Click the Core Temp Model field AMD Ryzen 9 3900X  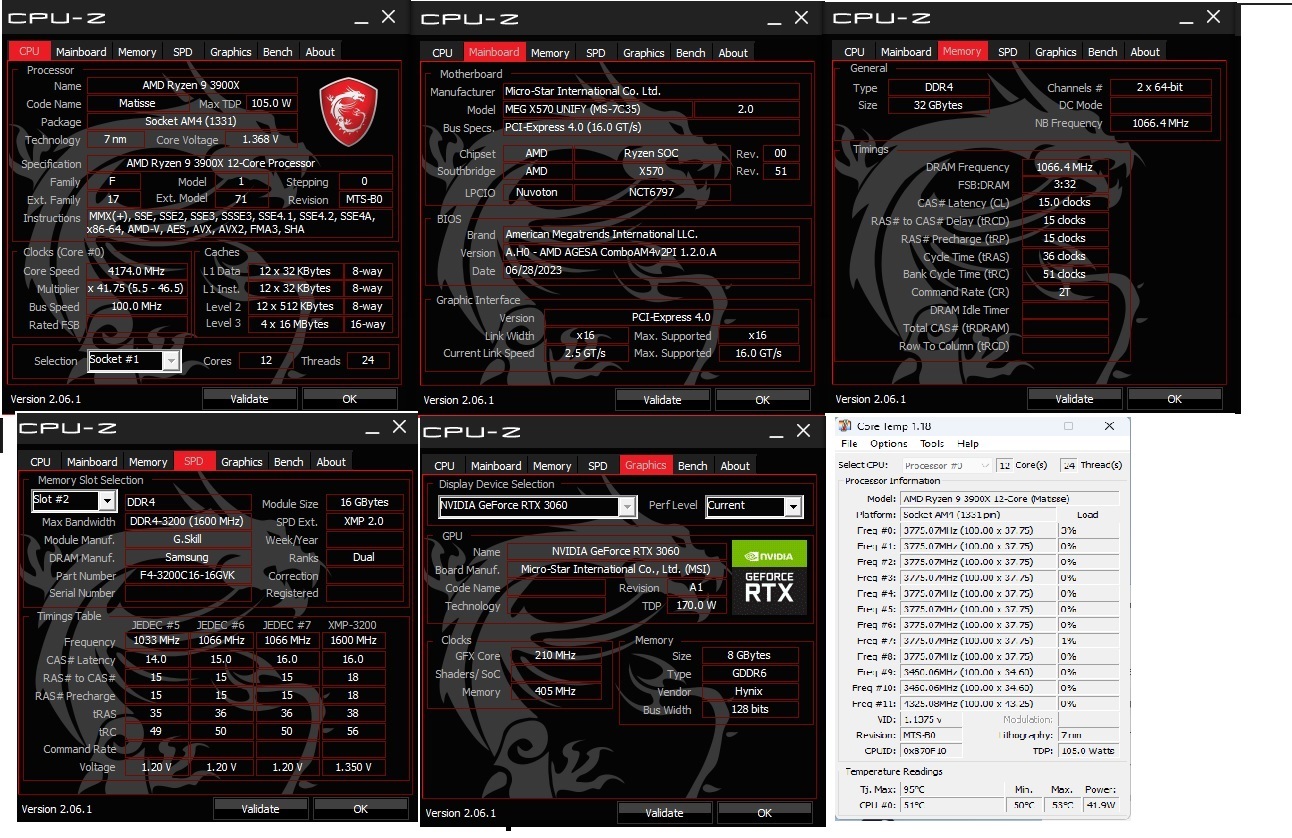pyautogui.click(x=1009, y=498)
